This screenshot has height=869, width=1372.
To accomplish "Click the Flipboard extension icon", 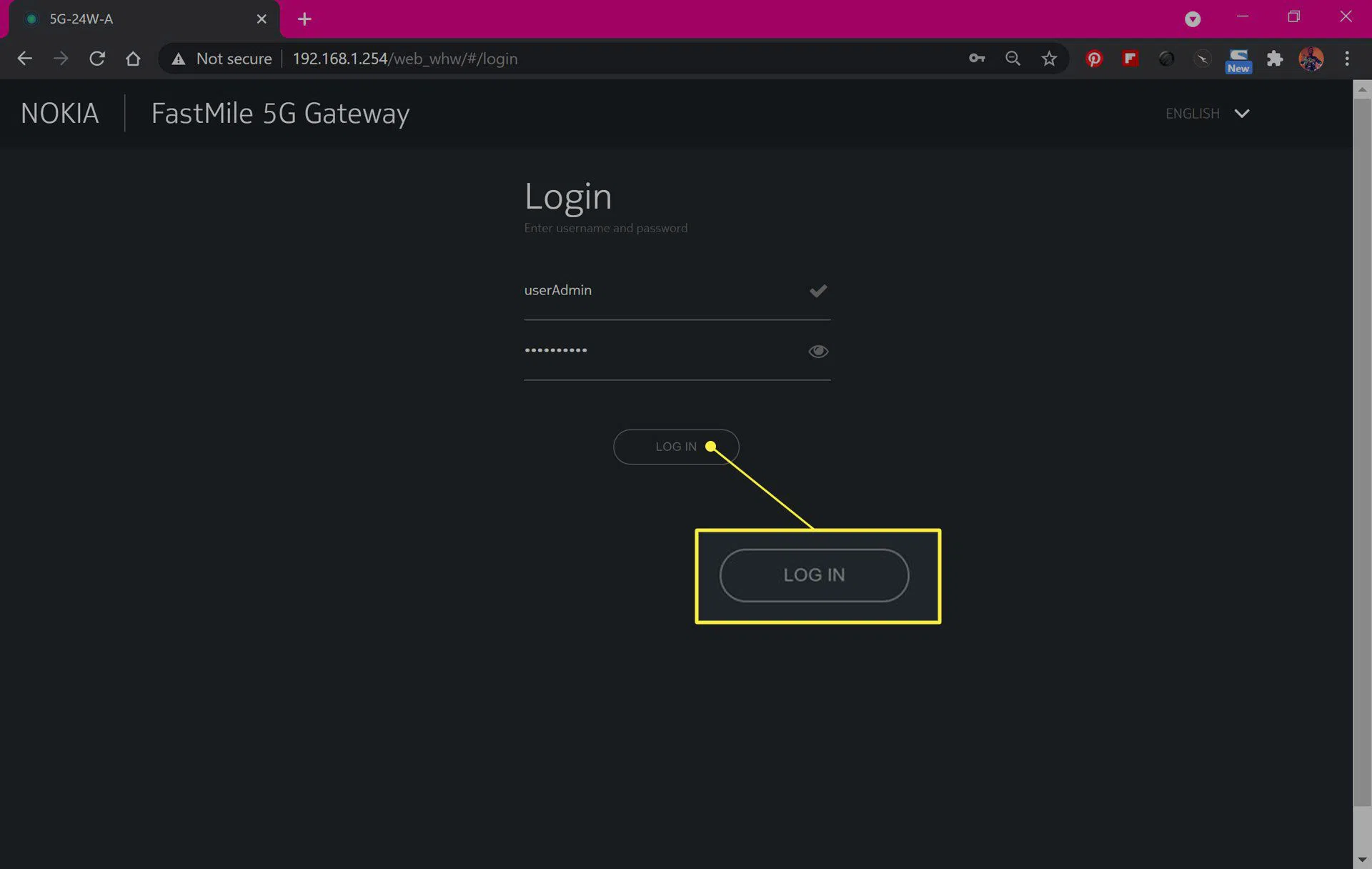I will point(1130,59).
